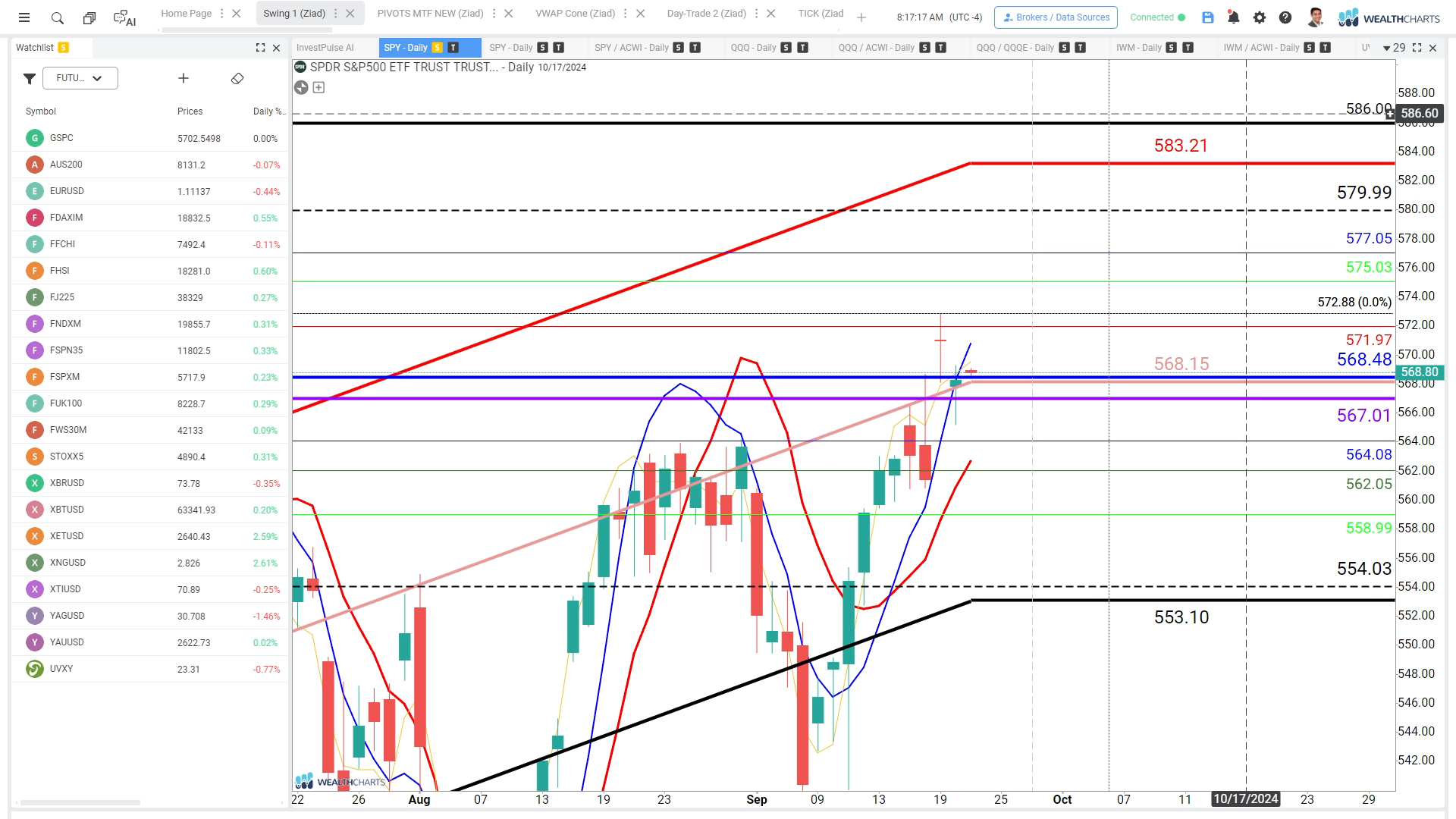
Task: Click the S badge on IWM - Daily tab
Action: [1172, 48]
